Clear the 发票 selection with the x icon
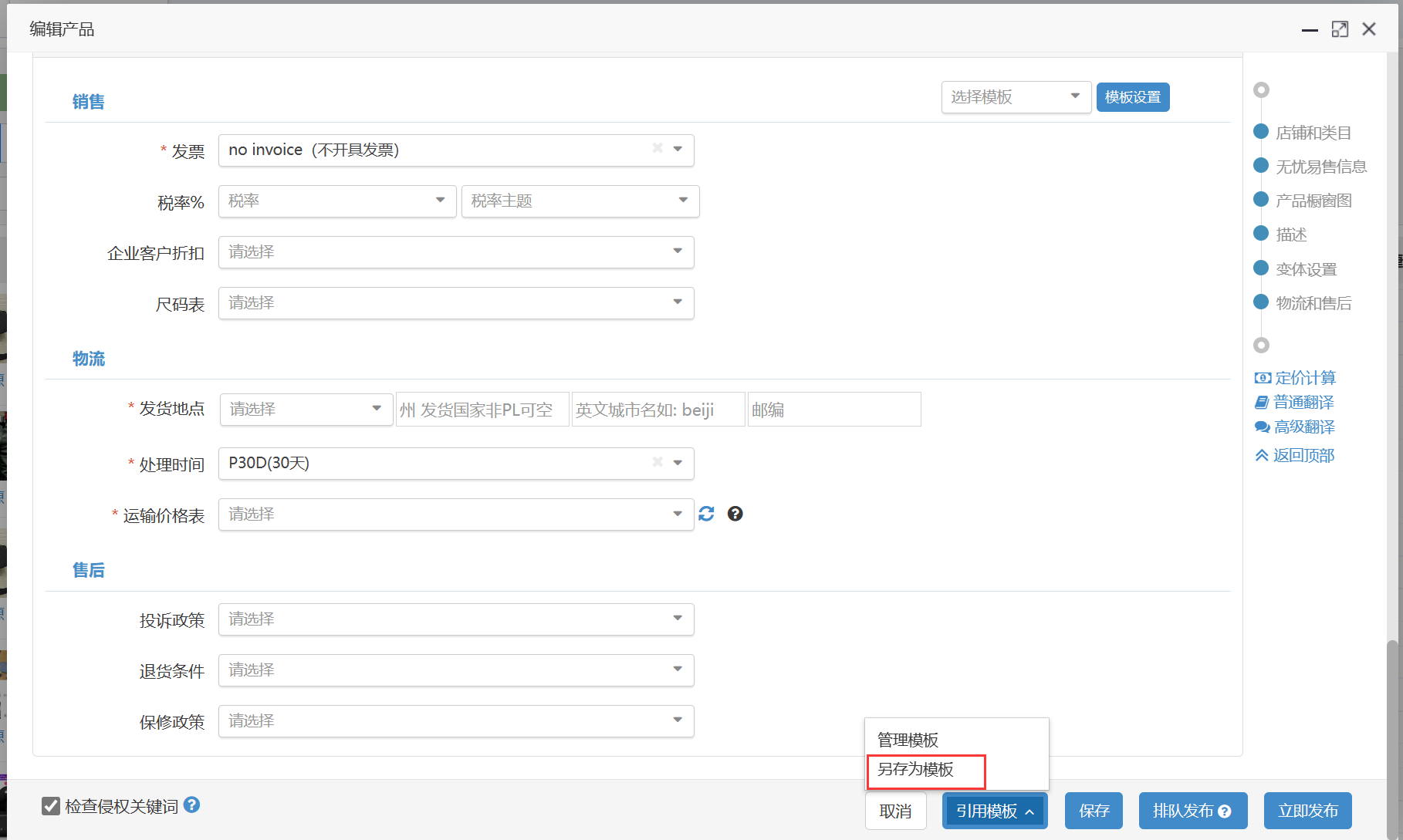The width and height of the screenshot is (1403, 840). click(x=658, y=148)
